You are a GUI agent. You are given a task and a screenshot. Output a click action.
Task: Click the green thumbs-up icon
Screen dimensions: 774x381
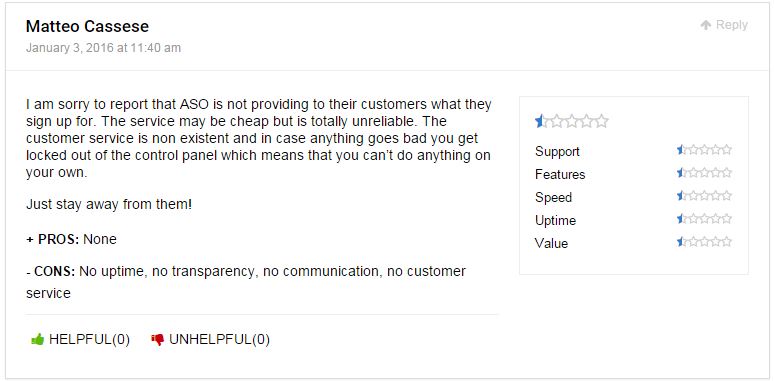click(x=38, y=340)
